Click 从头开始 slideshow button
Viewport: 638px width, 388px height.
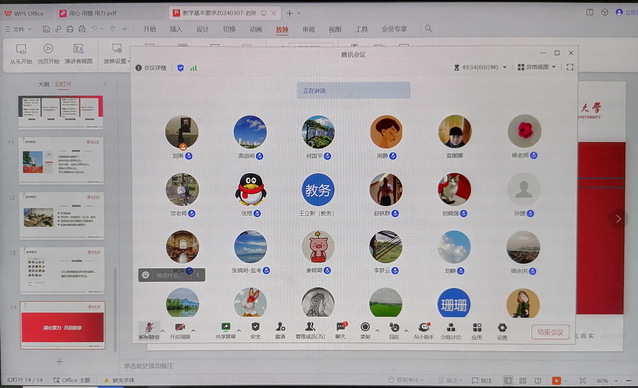pos(21,54)
